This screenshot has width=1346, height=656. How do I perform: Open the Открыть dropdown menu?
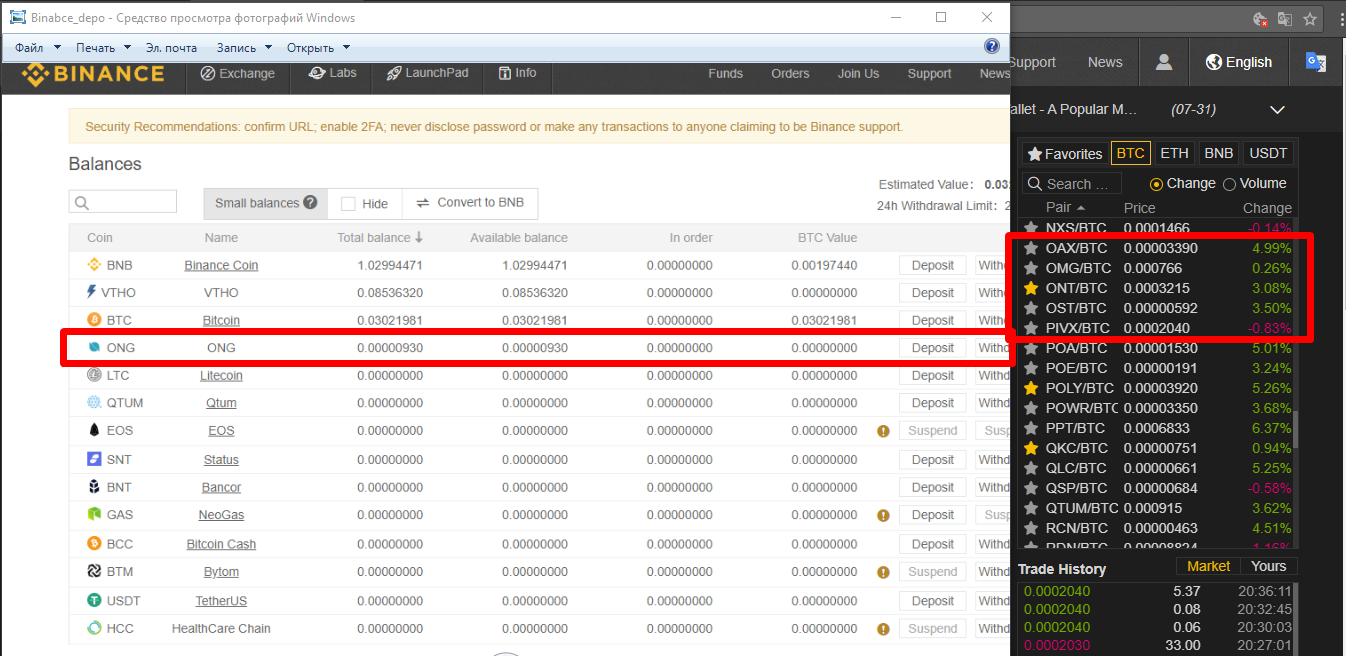tap(318, 47)
